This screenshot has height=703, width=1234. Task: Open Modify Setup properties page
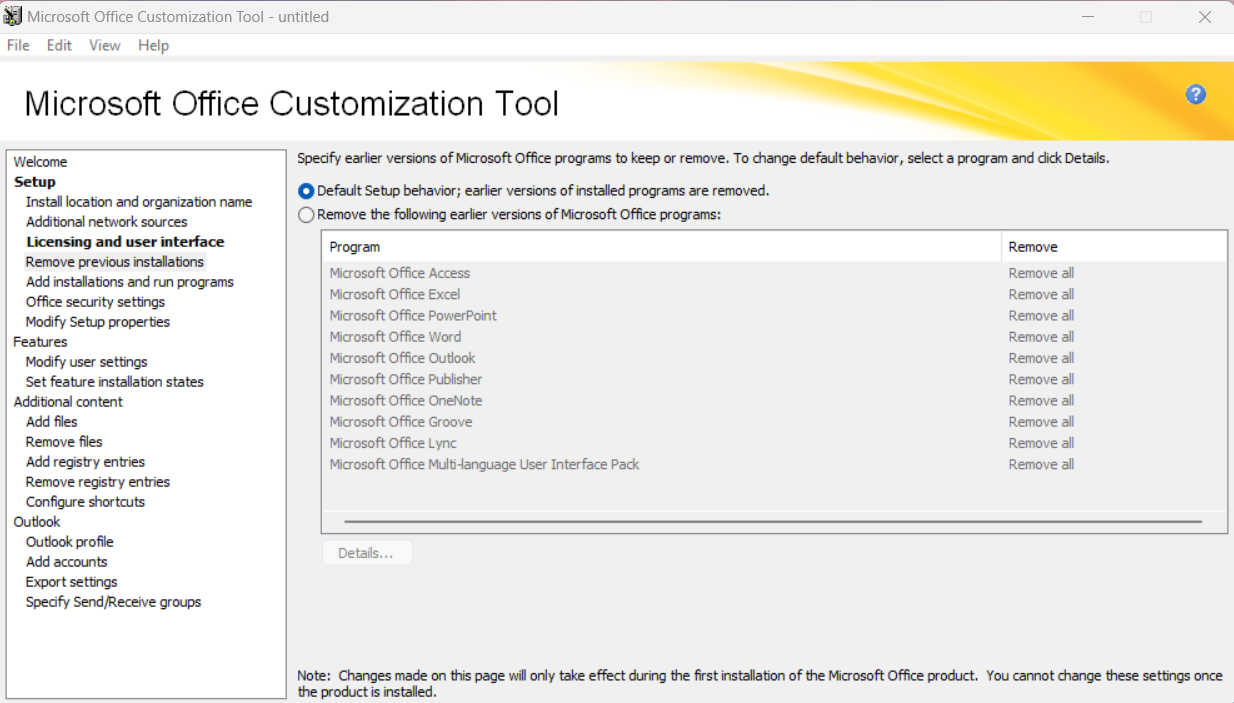point(98,322)
